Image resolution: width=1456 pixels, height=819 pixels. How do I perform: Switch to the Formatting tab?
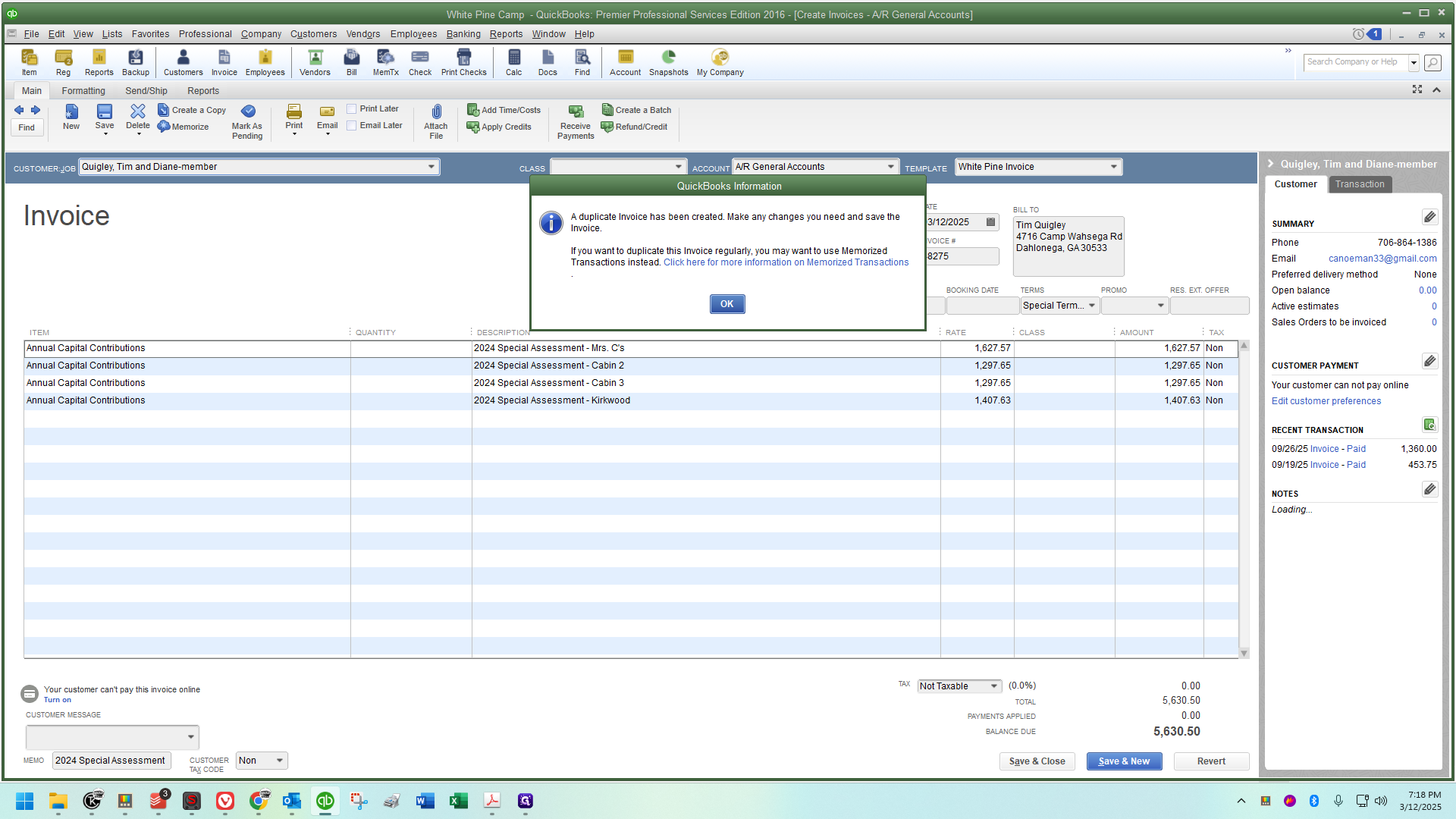click(x=83, y=91)
